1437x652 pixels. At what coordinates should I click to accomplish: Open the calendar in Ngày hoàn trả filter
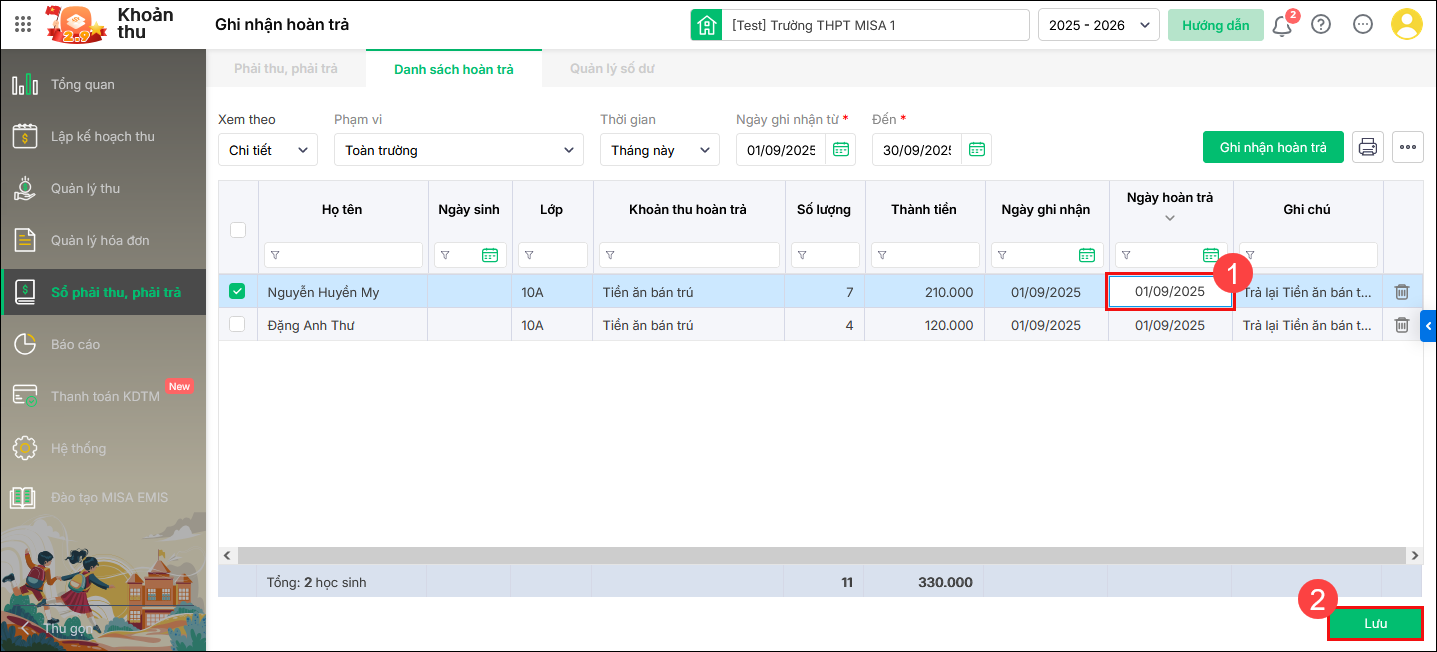coord(1211,255)
